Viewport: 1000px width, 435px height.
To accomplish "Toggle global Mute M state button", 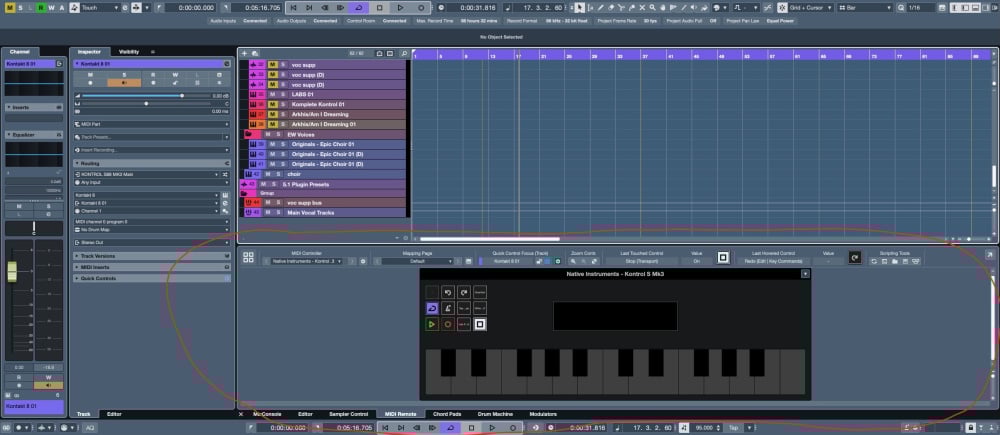I will click(x=10, y=8).
